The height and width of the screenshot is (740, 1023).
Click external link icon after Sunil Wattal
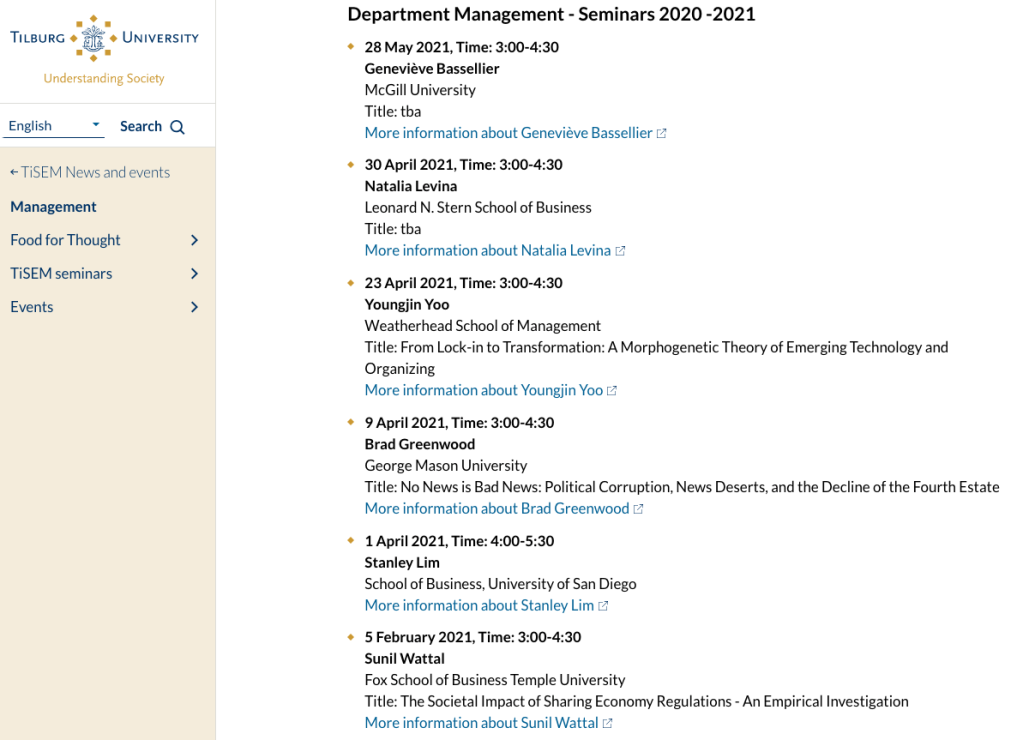click(x=607, y=723)
